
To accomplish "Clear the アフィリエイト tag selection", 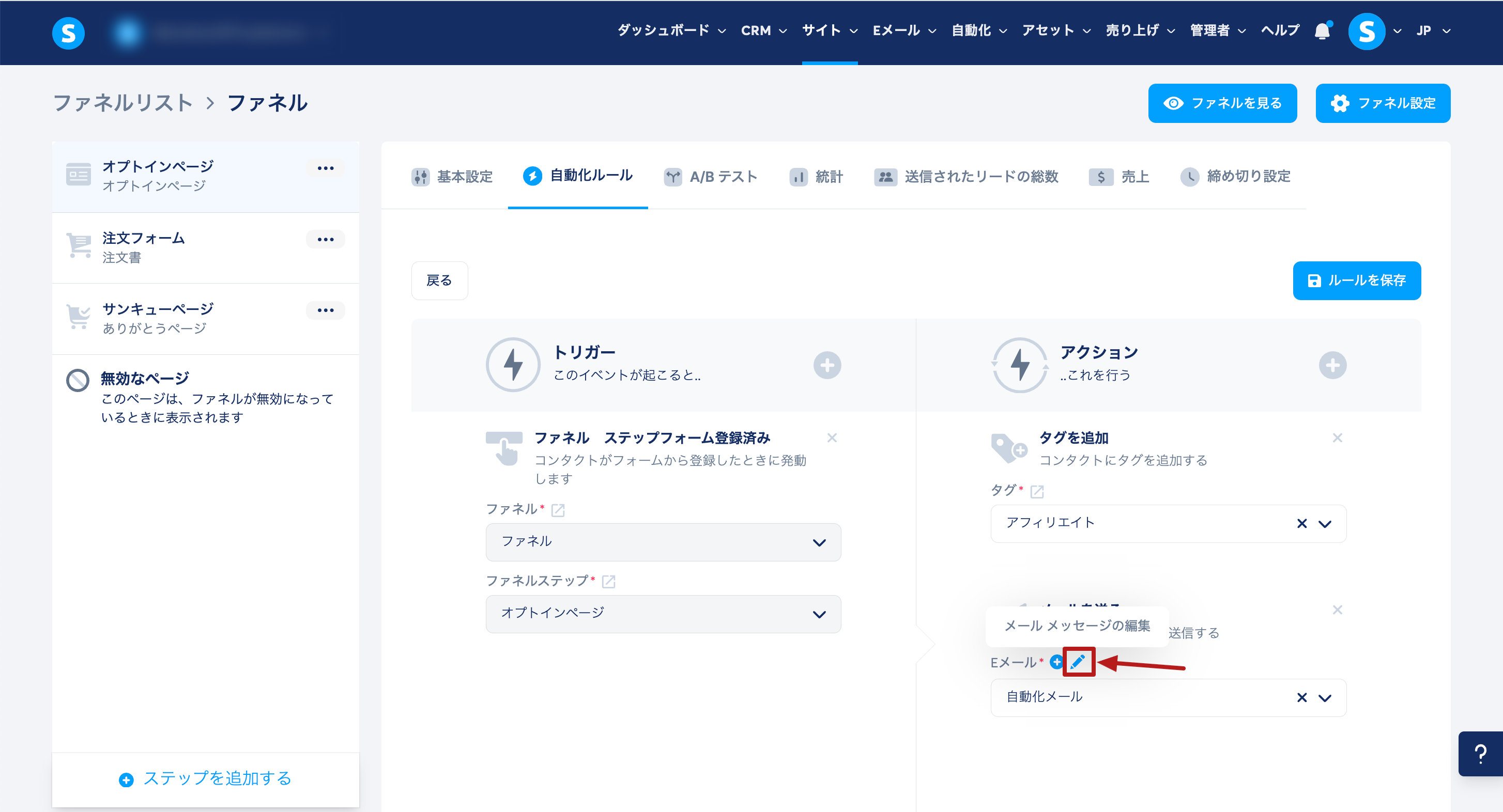I will click(1302, 523).
